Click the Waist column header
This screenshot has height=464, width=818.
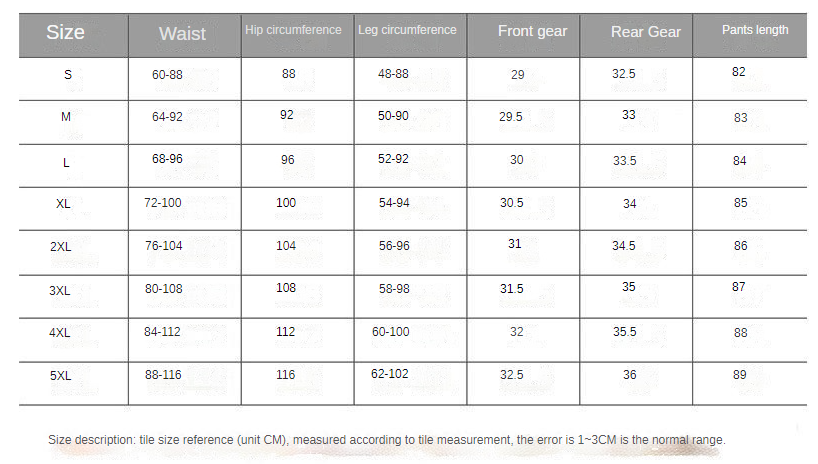[x=182, y=33]
